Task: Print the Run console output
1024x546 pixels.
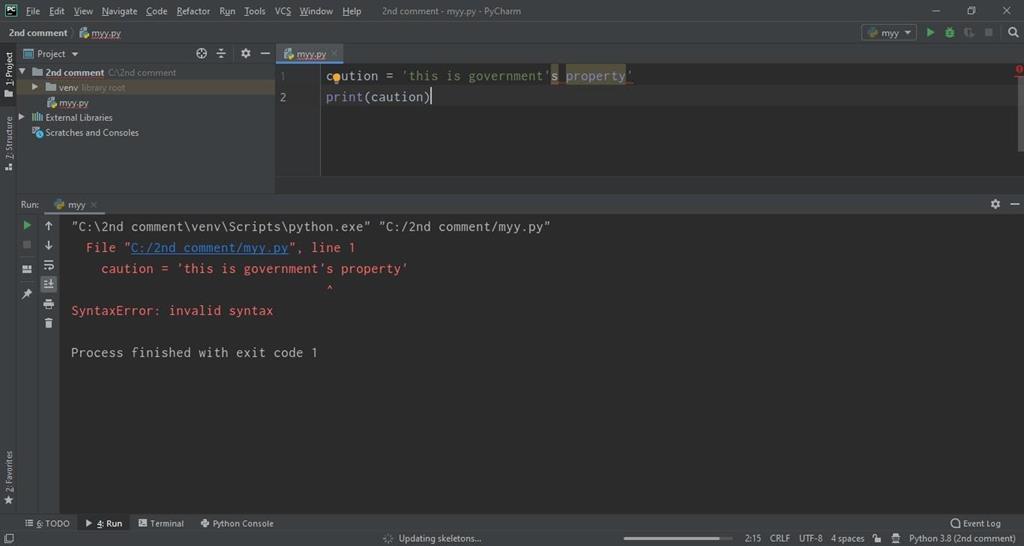Action: tap(49, 304)
